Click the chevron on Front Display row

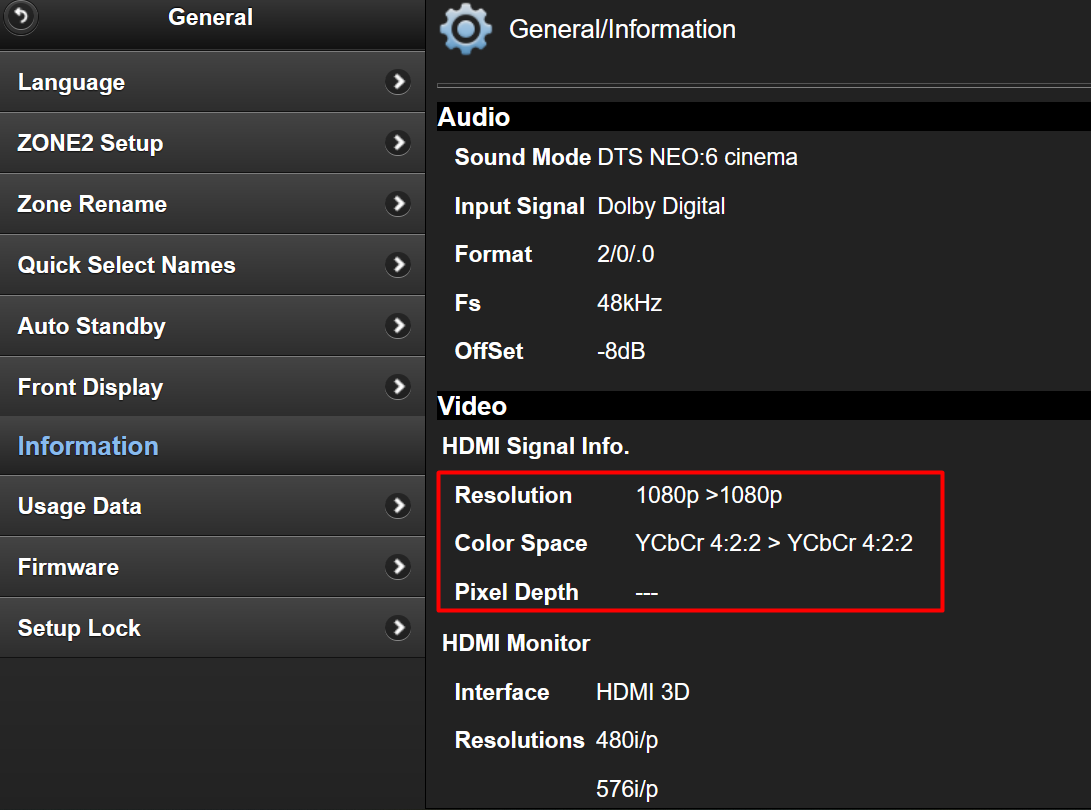(x=398, y=387)
